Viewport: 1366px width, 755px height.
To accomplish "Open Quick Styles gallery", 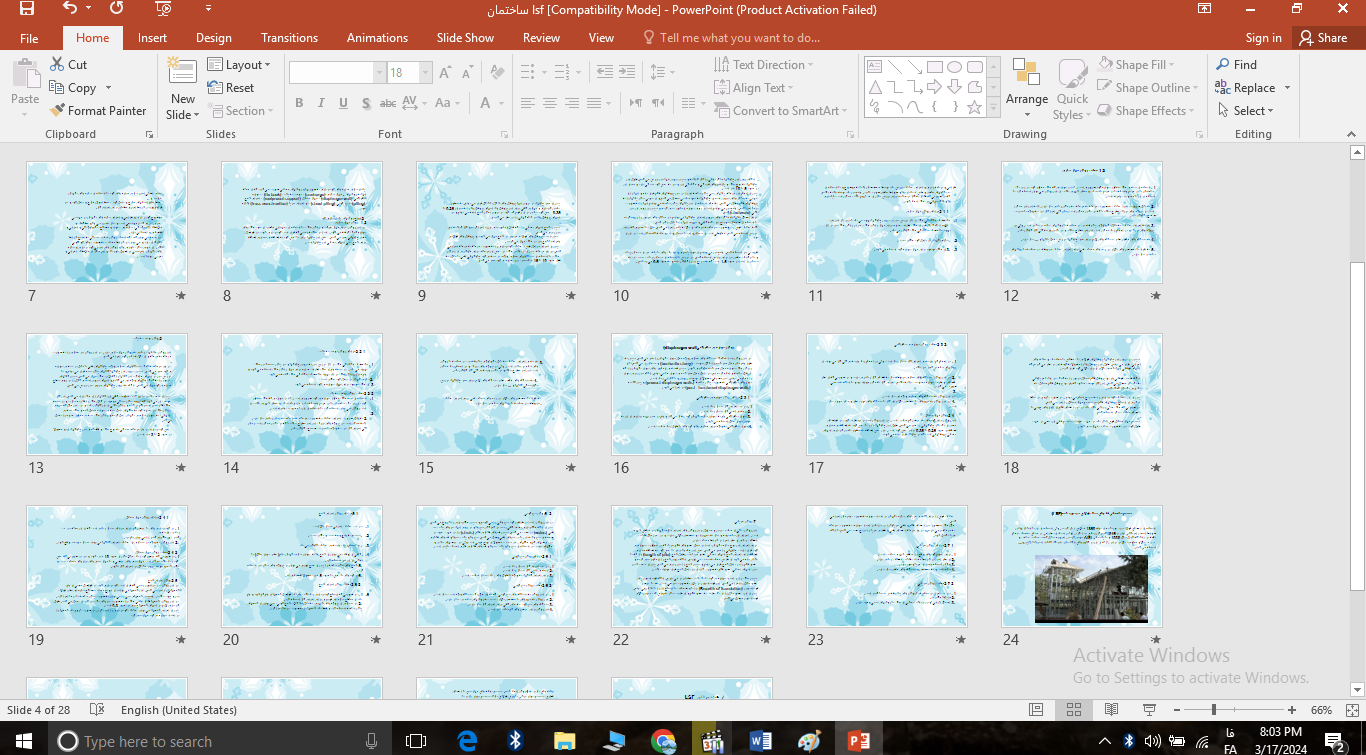I will click(1072, 89).
